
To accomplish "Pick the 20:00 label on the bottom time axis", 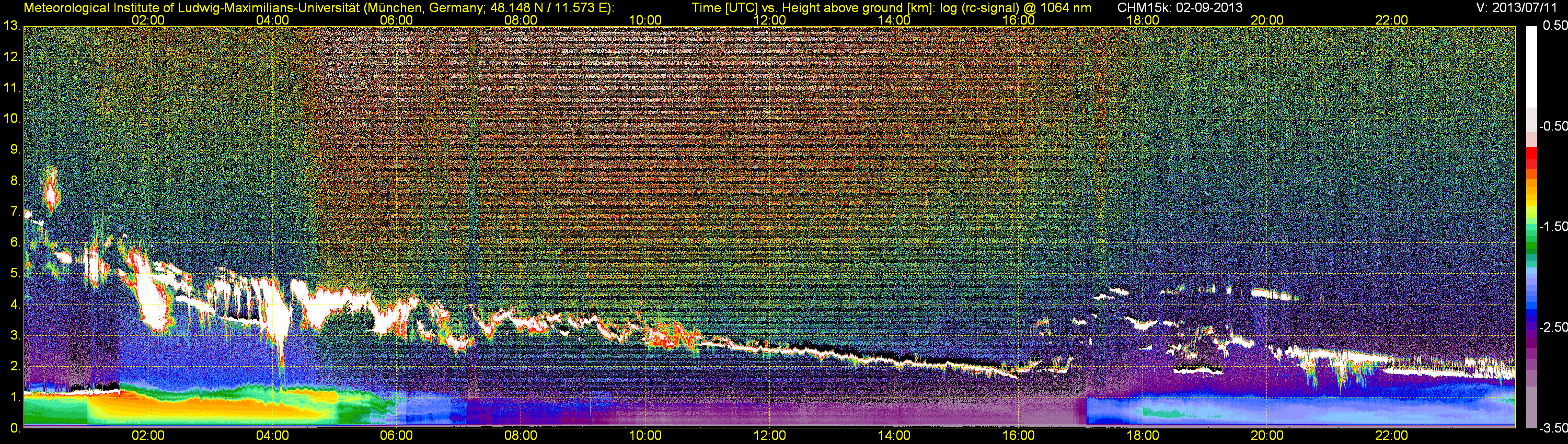I will tap(1267, 436).
